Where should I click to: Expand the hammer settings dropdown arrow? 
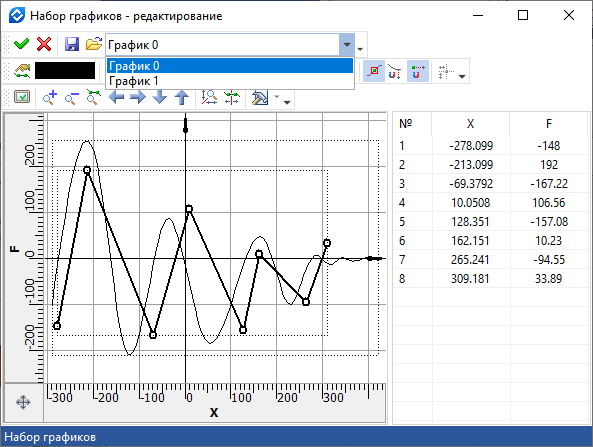[277, 97]
